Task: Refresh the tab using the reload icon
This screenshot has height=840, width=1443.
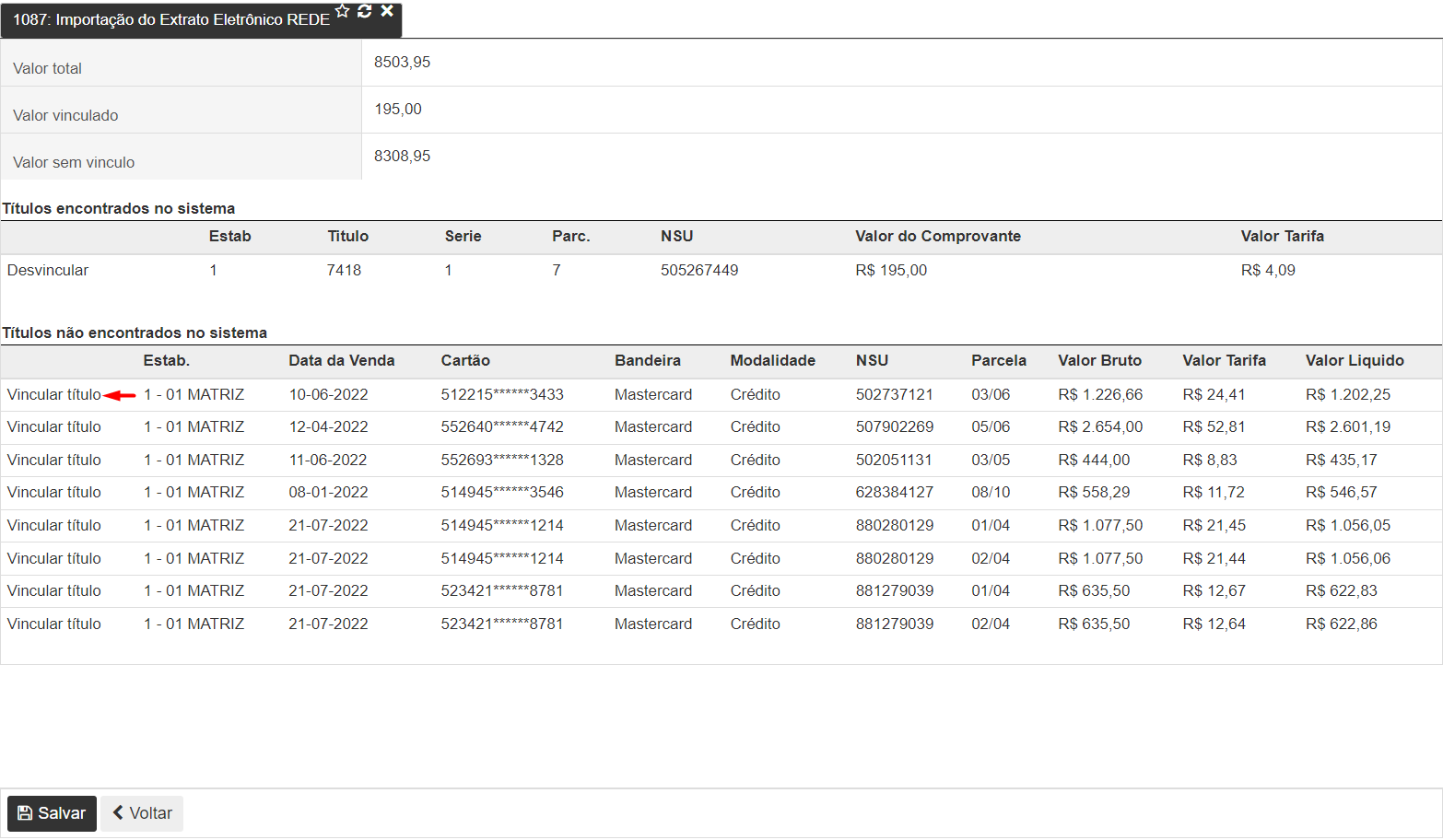Action: [x=365, y=11]
